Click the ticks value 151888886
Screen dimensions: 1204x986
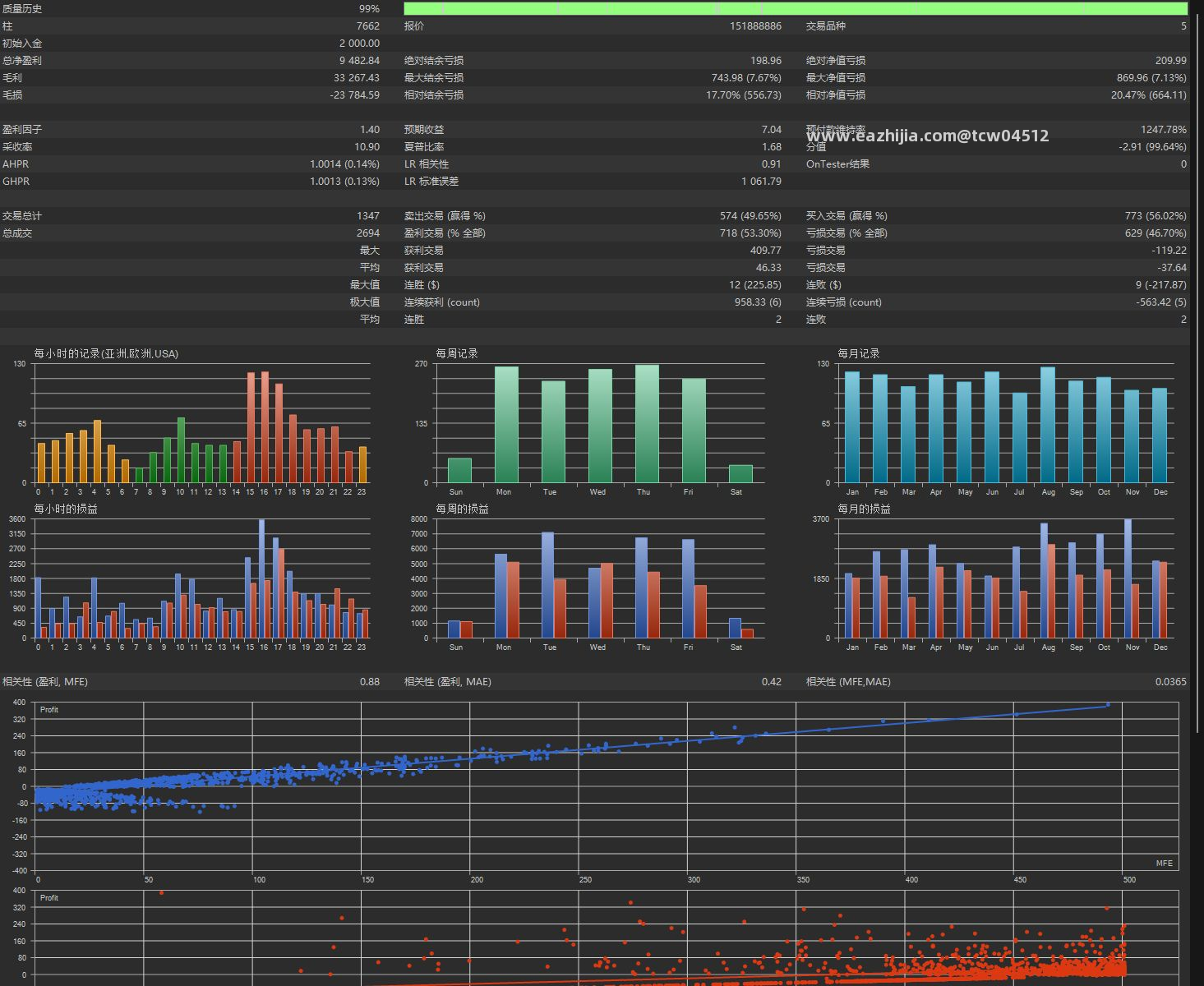point(755,26)
